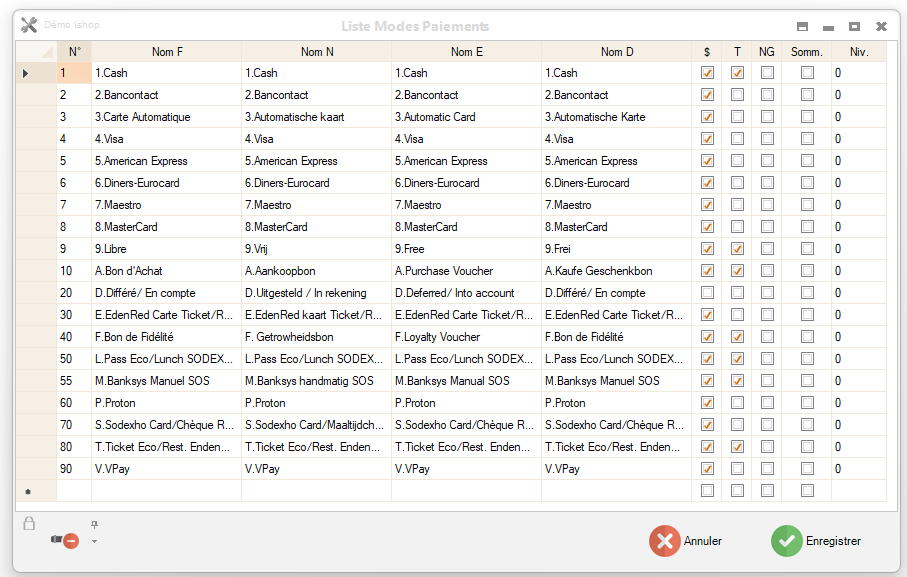This screenshot has width=907, height=577.
Task: Click the red X Annuler icon
Action: [664, 541]
